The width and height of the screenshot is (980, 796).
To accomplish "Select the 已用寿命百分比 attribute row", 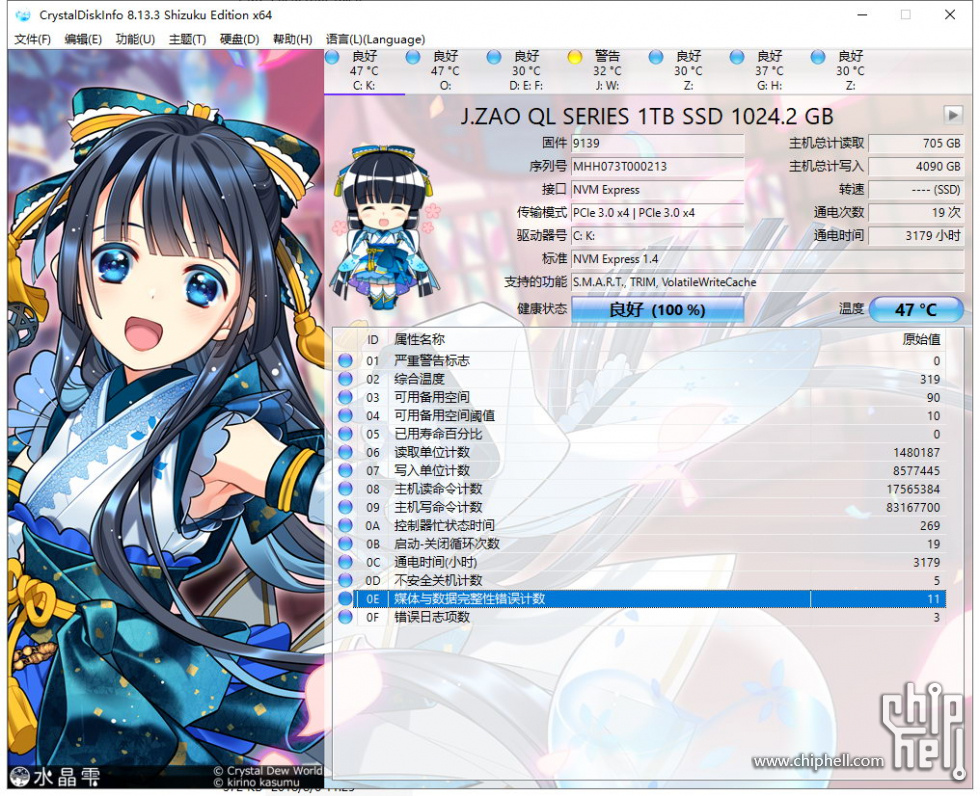I will tap(639, 434).
